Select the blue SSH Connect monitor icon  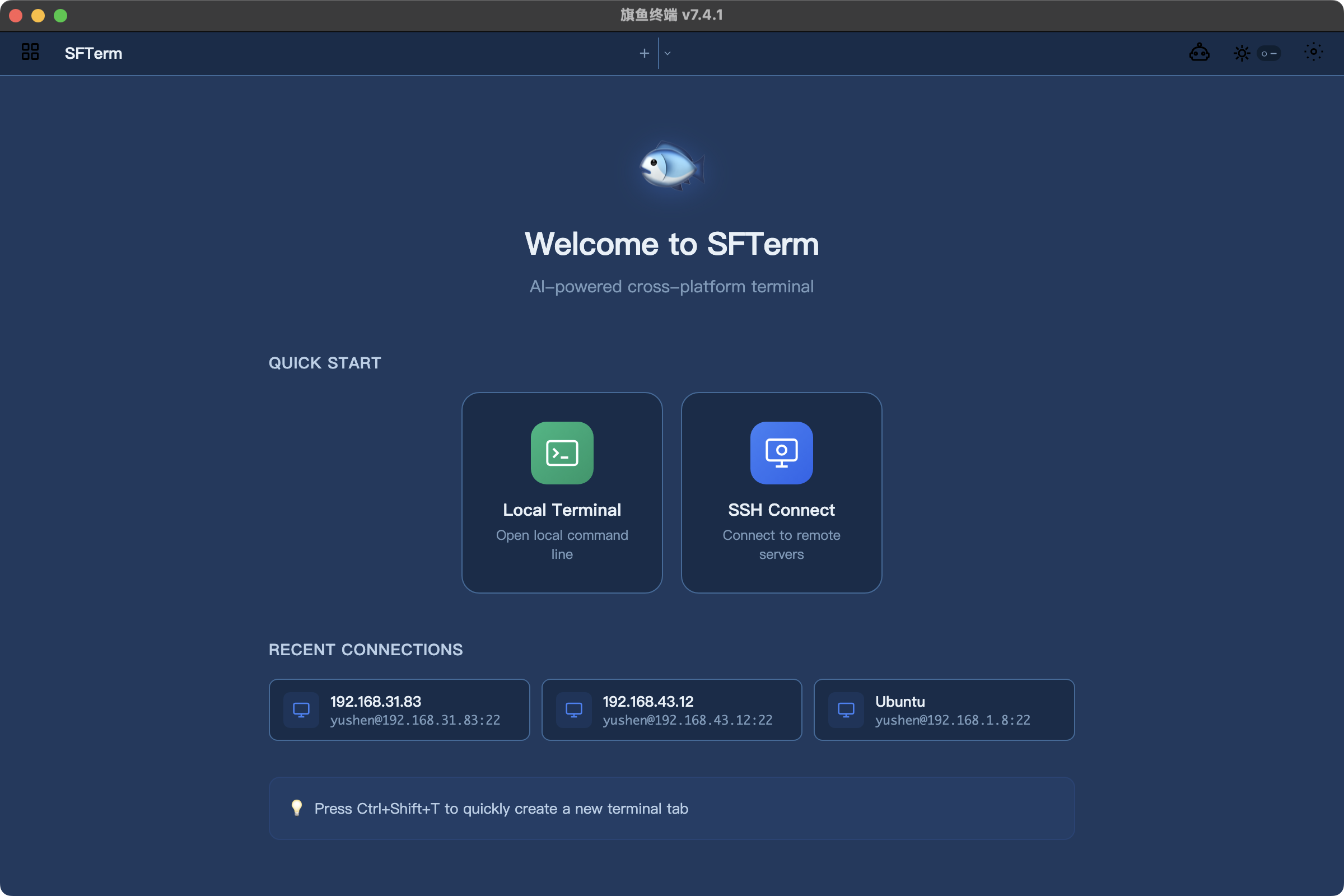[x=781, y=452]
